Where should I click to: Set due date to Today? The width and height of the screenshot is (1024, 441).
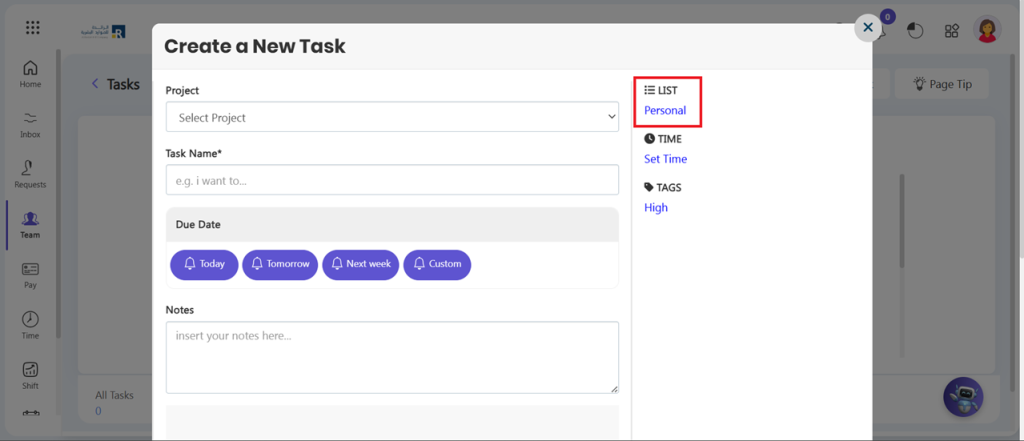pos(204,264)
